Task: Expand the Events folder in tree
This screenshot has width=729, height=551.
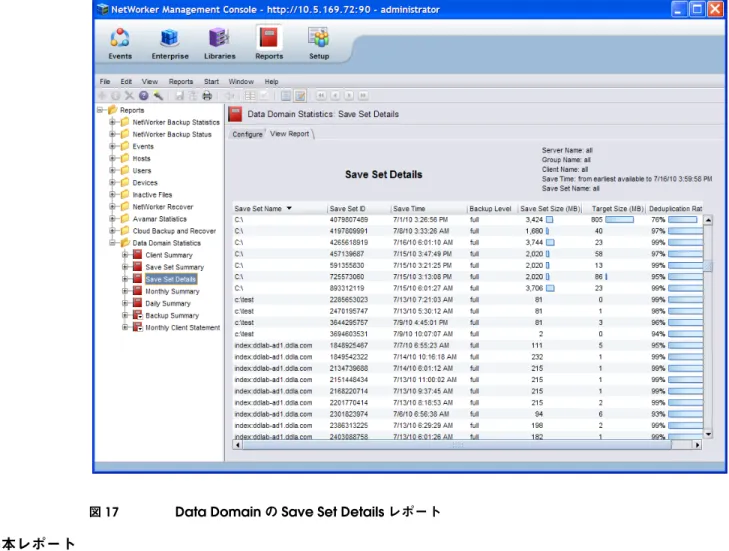Action: 112,146
